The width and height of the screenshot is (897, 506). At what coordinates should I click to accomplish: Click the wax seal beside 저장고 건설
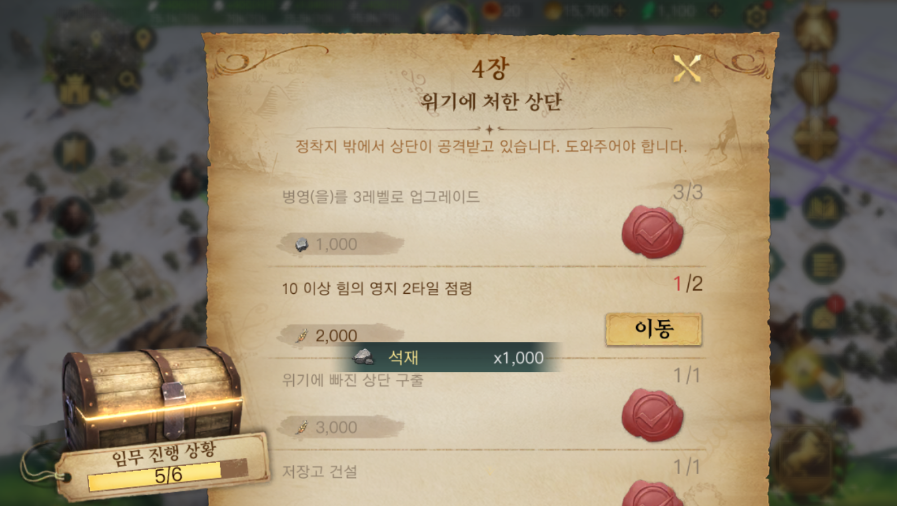click(x=653, y=493)
